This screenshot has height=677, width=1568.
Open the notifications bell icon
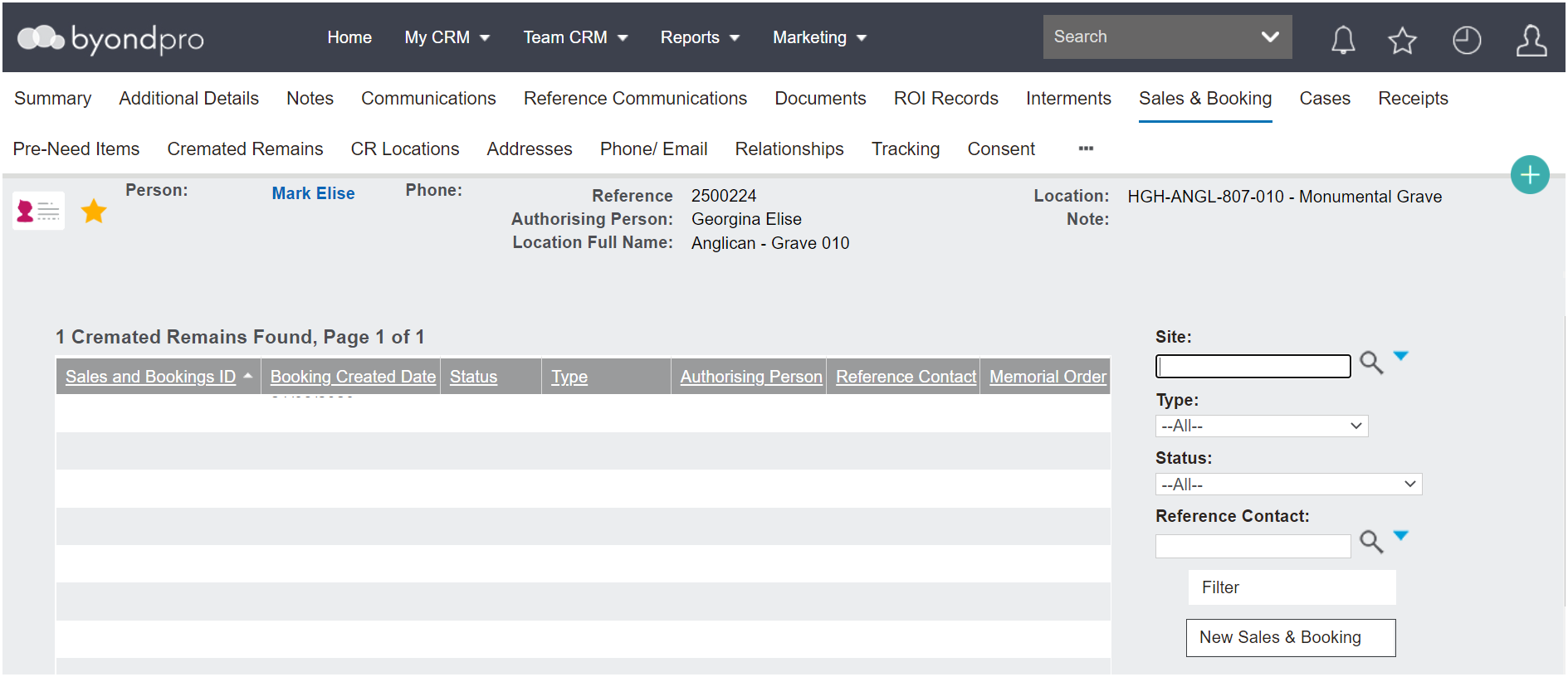tap(1343, 39)
